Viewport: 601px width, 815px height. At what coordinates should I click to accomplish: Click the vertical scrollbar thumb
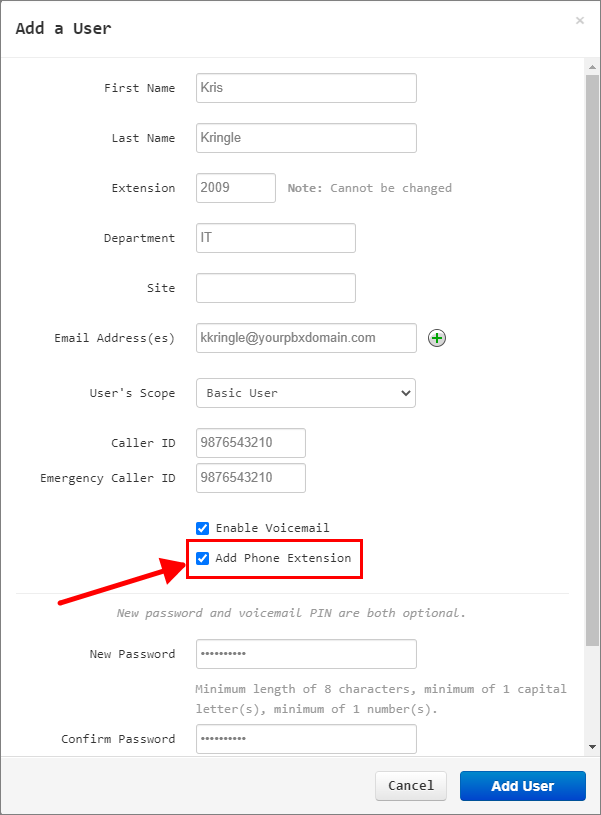(x=592, y=360)
